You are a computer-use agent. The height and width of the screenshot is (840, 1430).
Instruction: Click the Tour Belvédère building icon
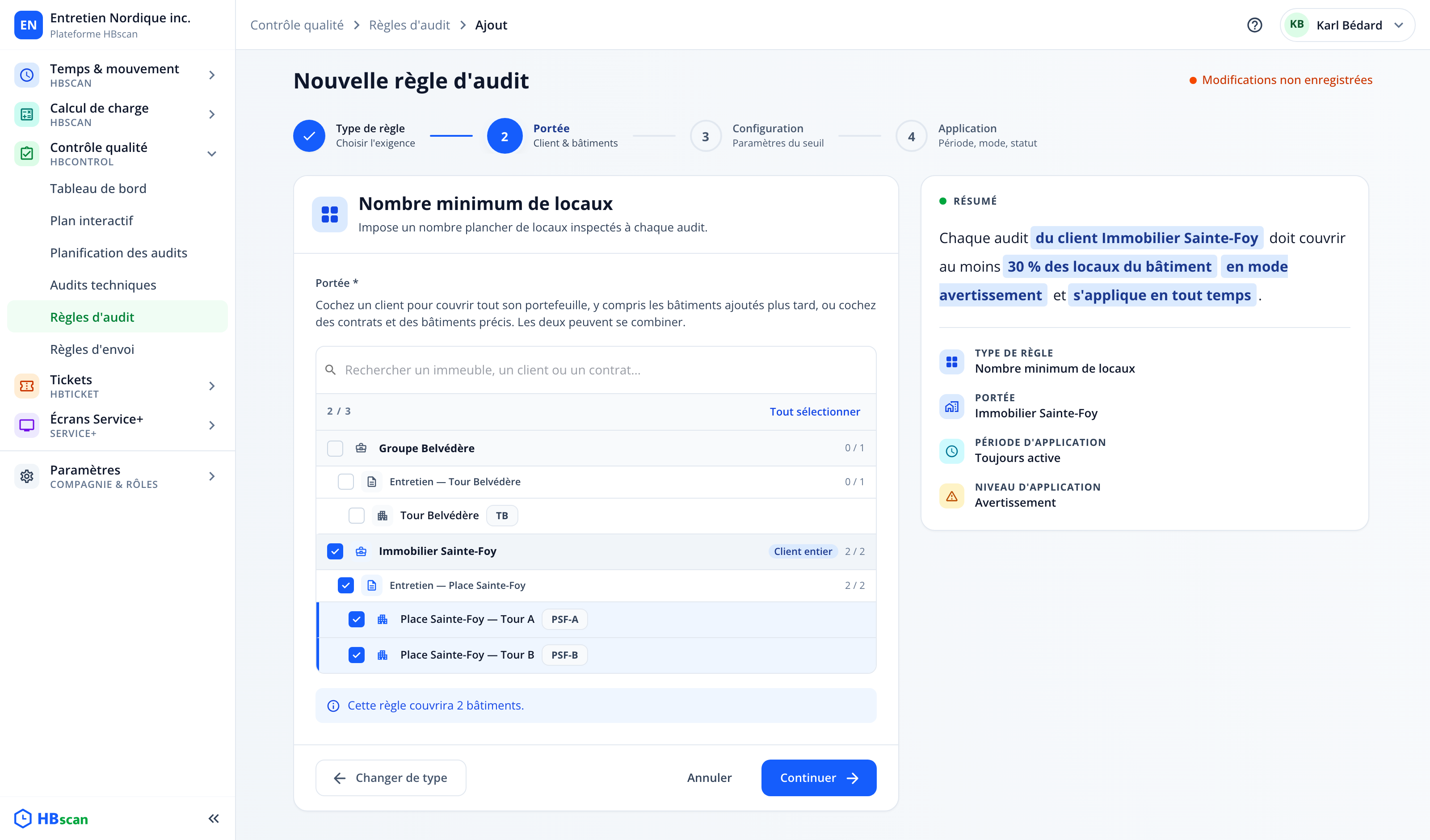pyautogui.click(x=383, y=516)
